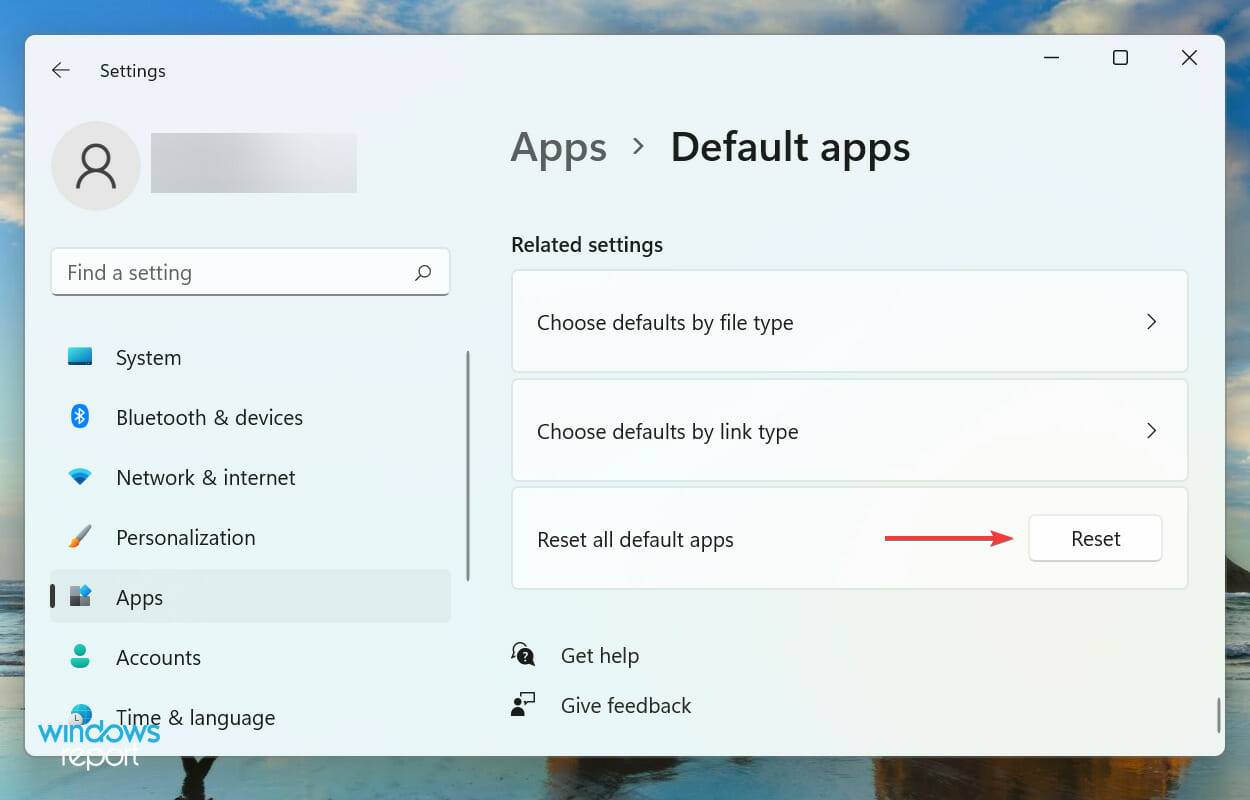The height and width of the screenshot is (800, 1250).
Task: Select the Time & language clock icon
Action: click(78, 717)
